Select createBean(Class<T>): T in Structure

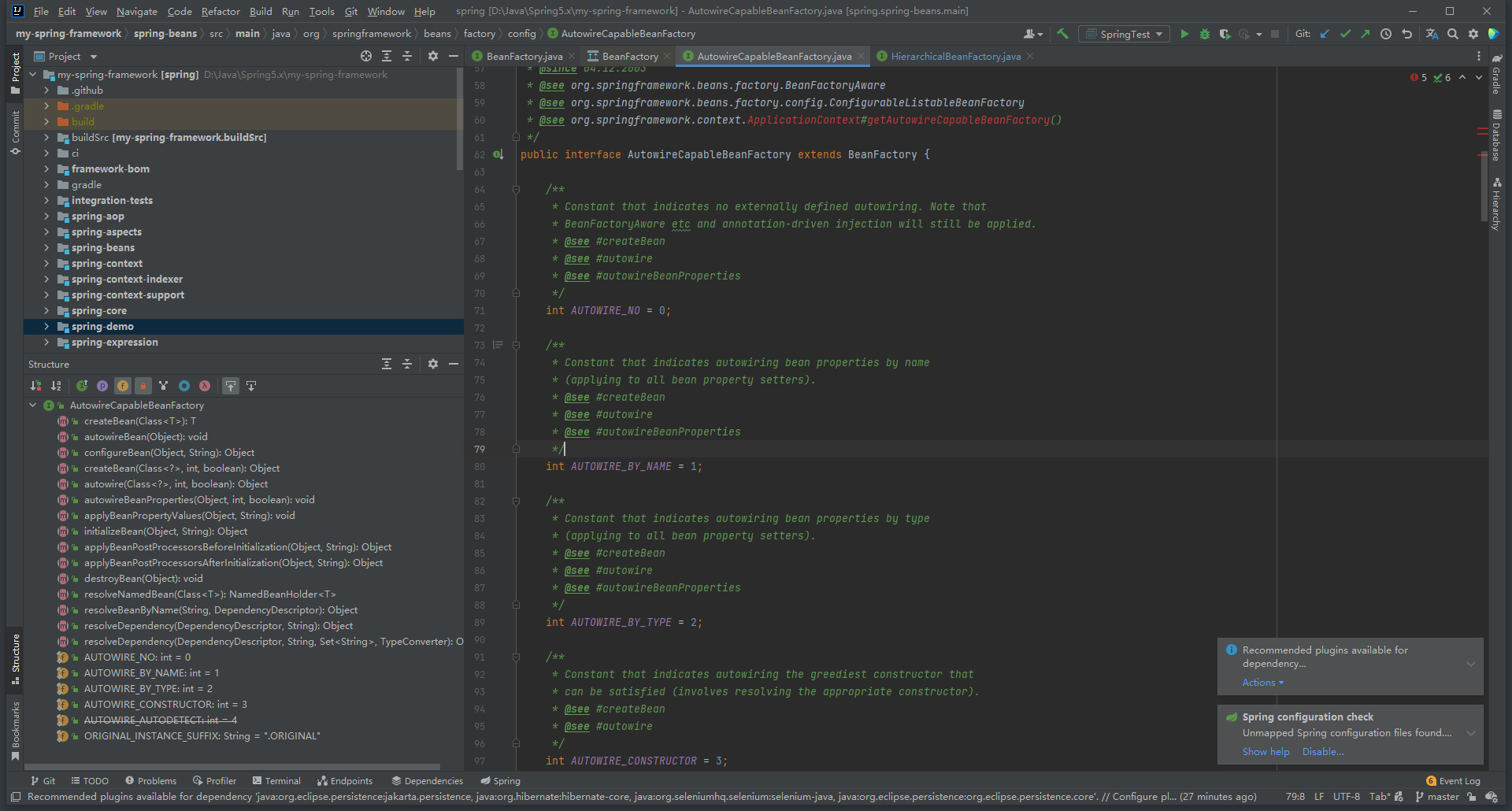pos(139,421)
